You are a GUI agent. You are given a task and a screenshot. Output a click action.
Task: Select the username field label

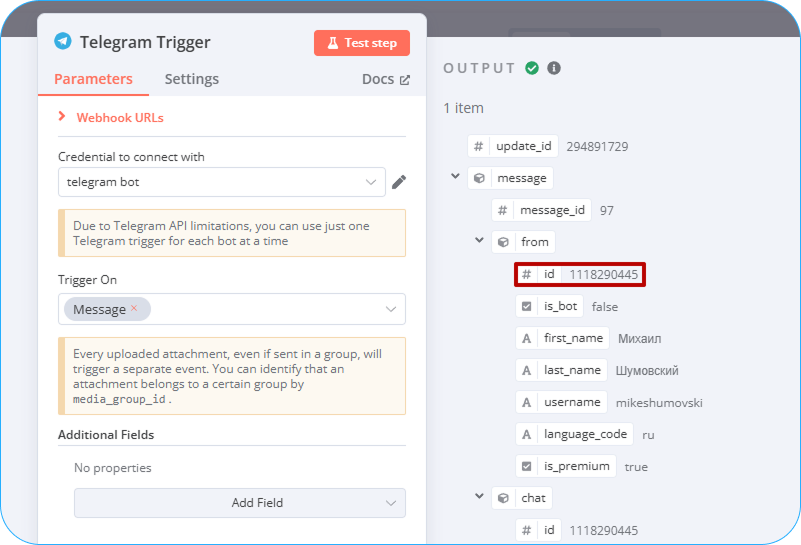572,402
